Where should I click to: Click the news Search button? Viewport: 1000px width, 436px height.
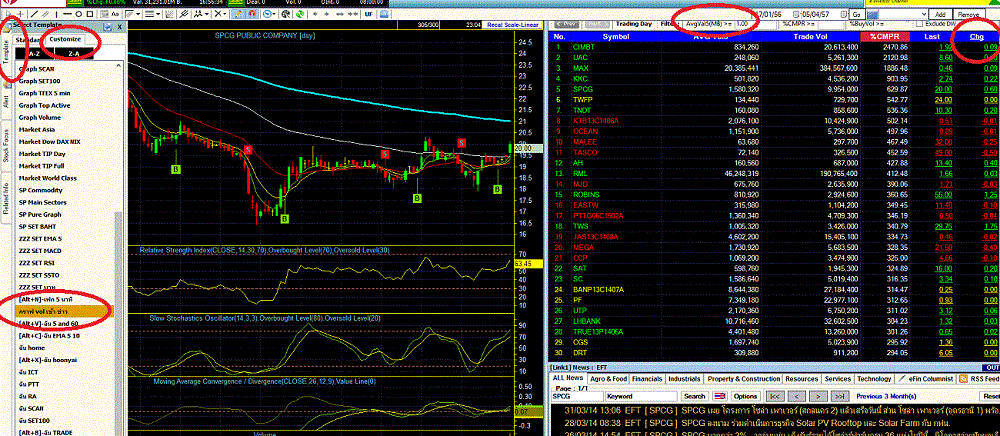point(695,396)
